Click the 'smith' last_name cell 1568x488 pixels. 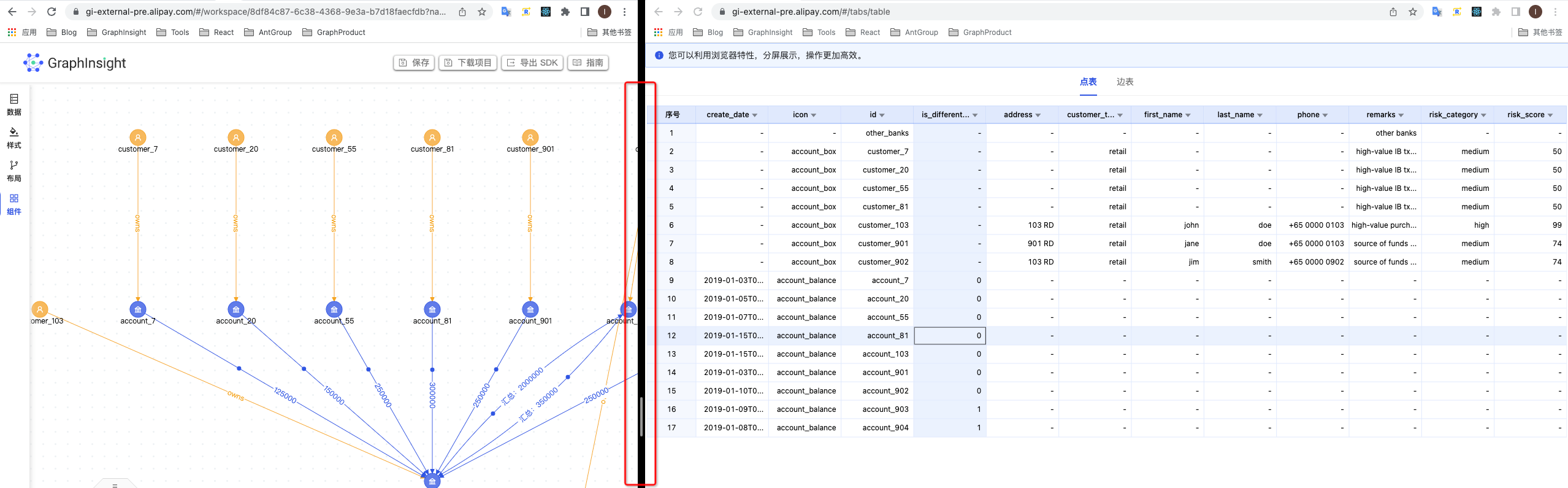[x=1240, y=262]
